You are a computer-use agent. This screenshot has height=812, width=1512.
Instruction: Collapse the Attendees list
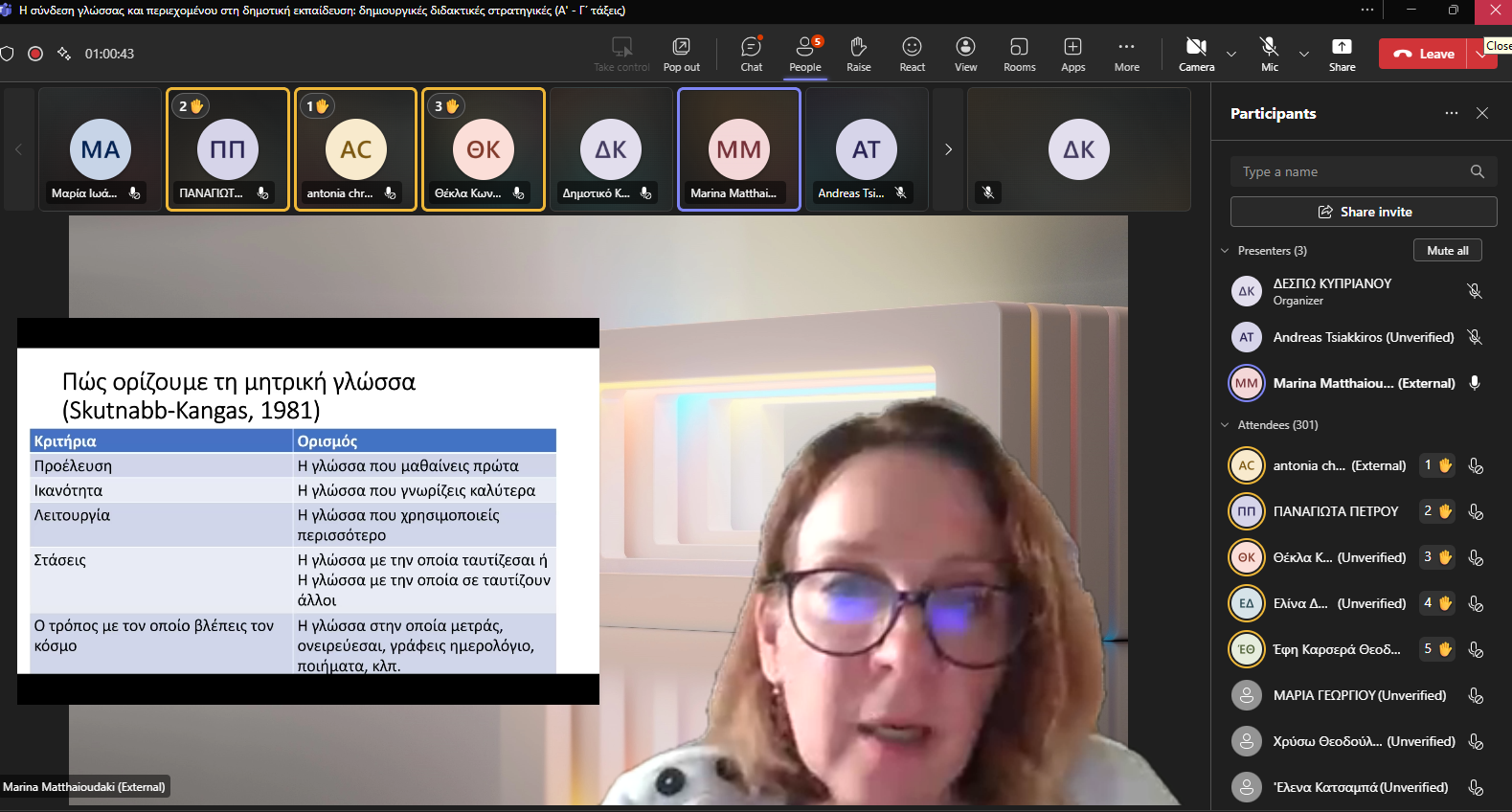point(1225,425)
